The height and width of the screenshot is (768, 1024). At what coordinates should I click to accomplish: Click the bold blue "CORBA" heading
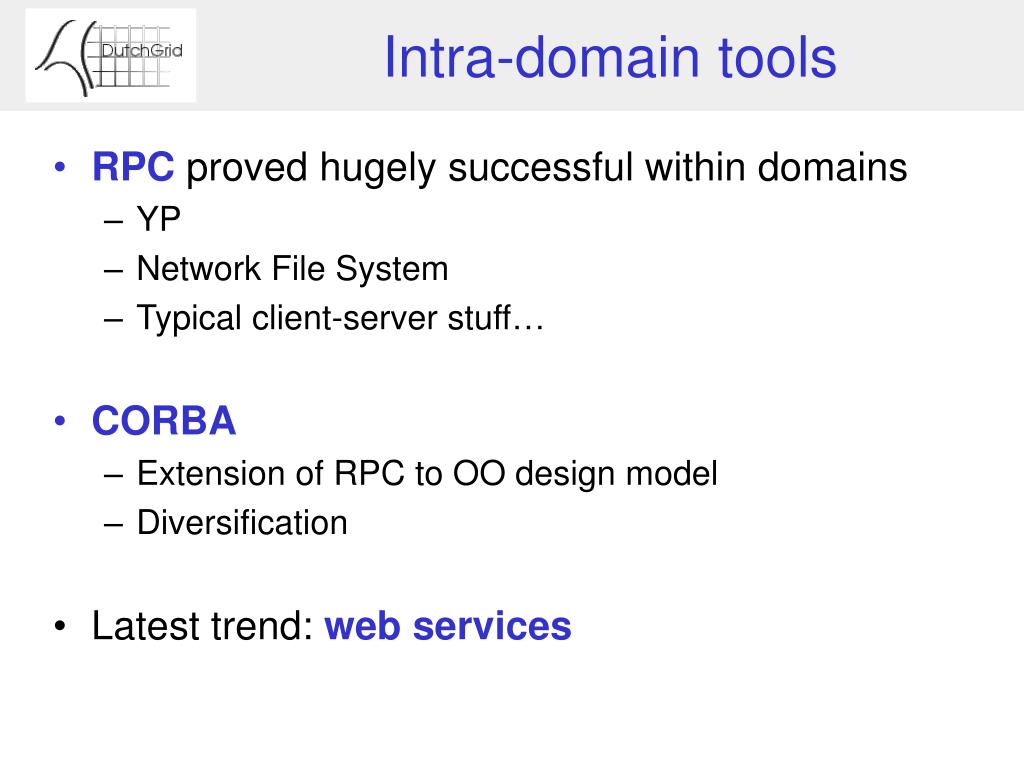pos(164,421)
